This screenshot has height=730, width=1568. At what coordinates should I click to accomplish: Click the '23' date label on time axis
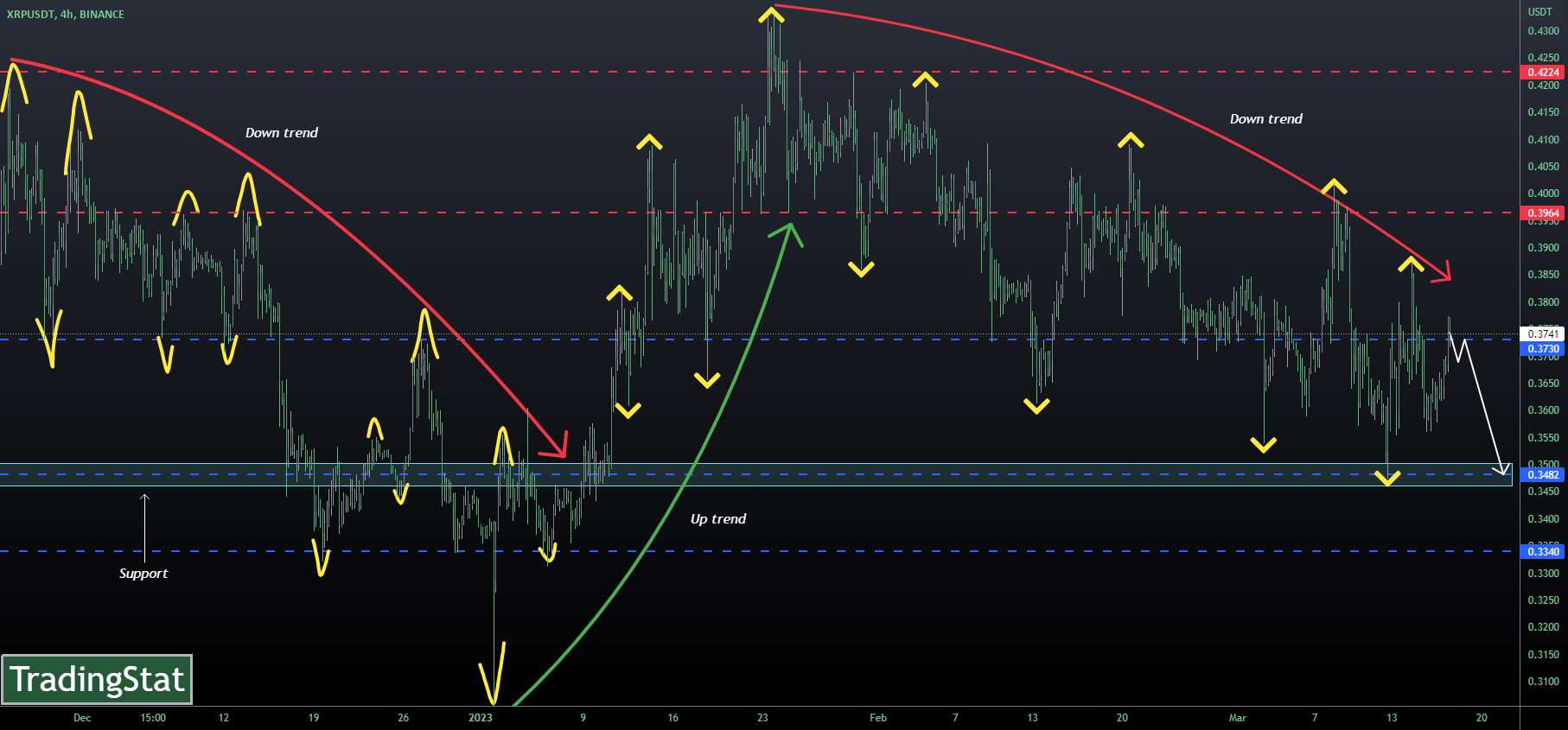click(762, 718)
